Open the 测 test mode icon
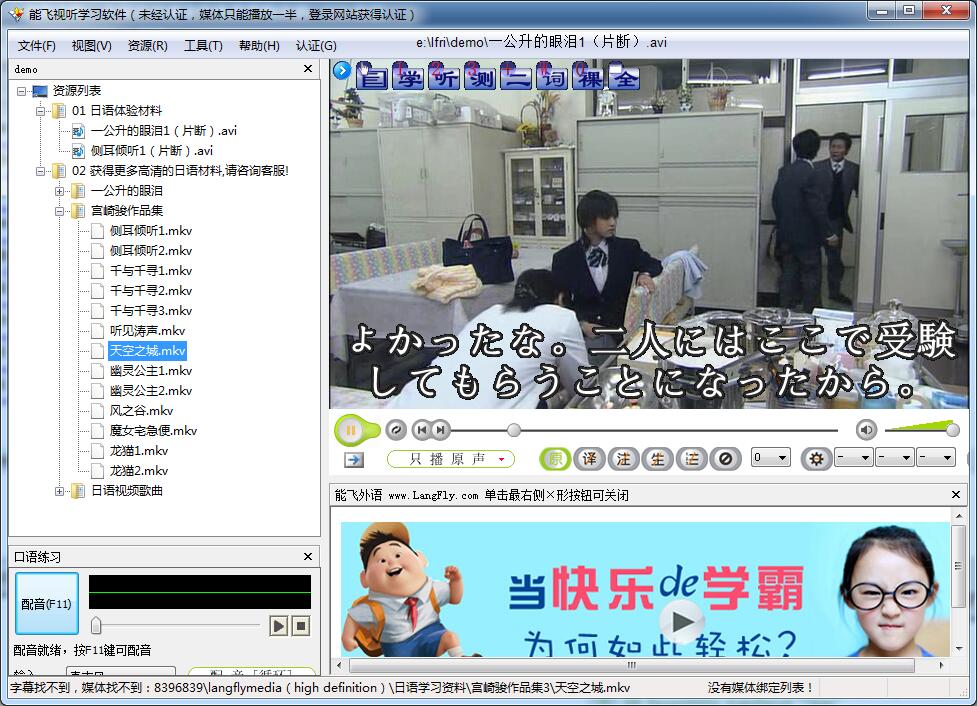Image resolution: width=977 pixels, height=706 pixels. click(x=479, y=74)
